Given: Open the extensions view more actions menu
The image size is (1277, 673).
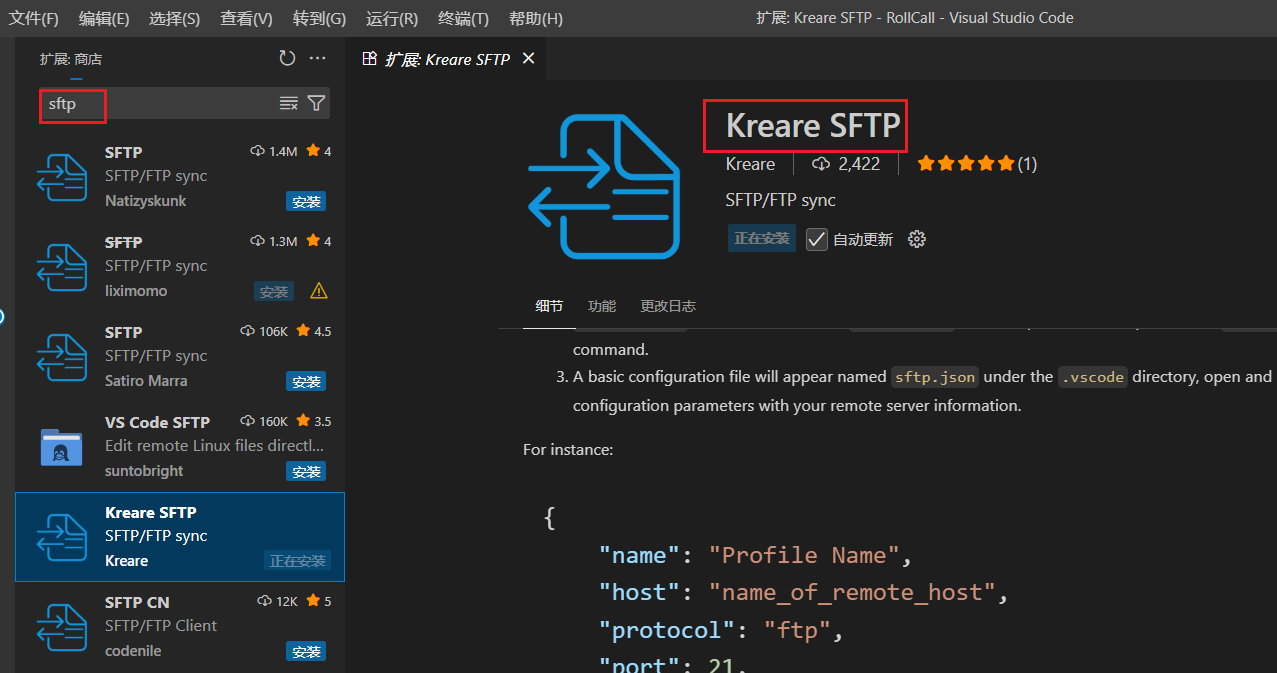Looking at the screenshot, I should (x=318, y=58).
